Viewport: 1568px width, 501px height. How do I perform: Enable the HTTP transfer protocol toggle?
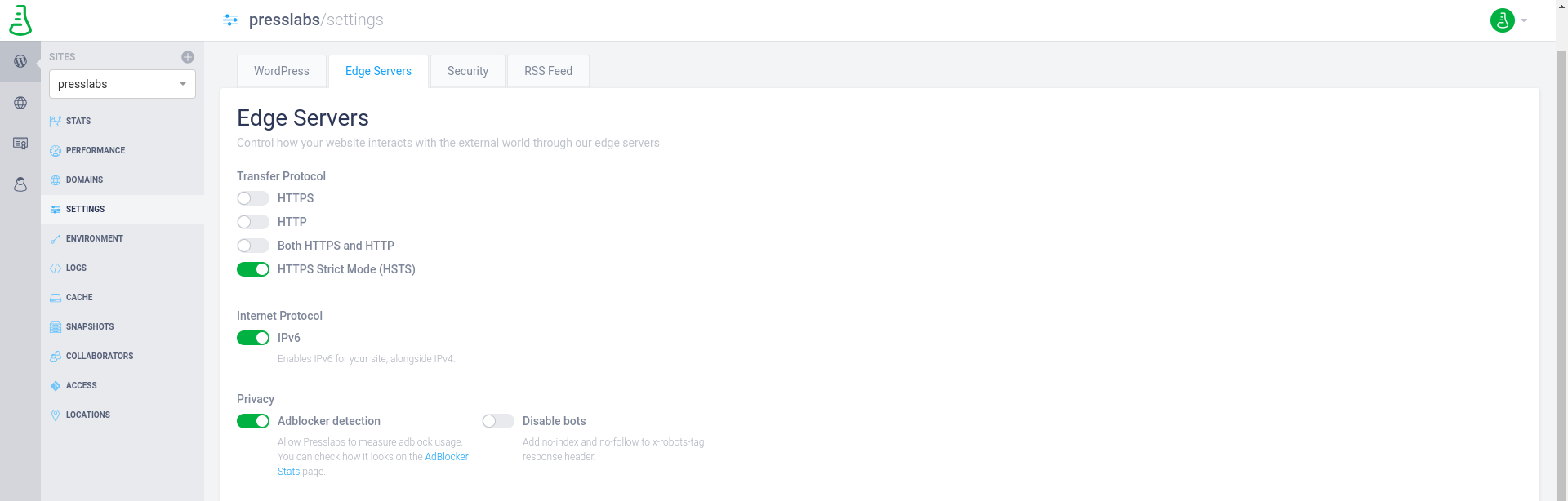point(253,222)
